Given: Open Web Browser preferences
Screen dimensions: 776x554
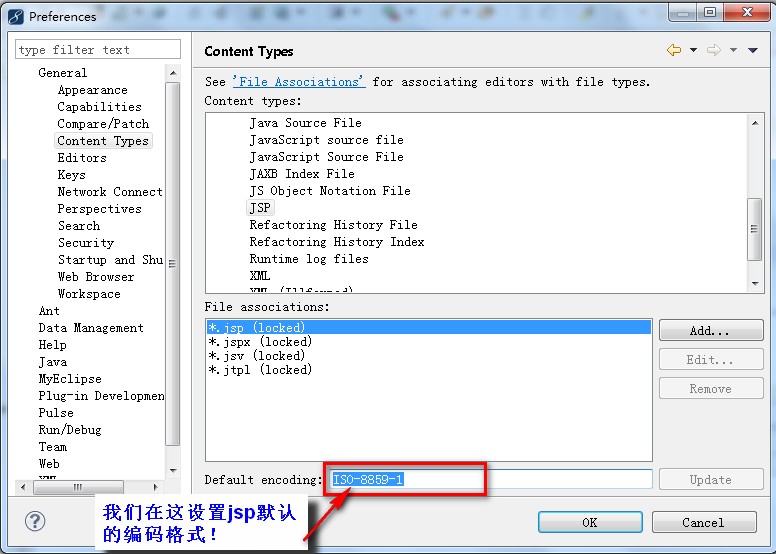Looking at the screenshot, I should pos(96,277).
